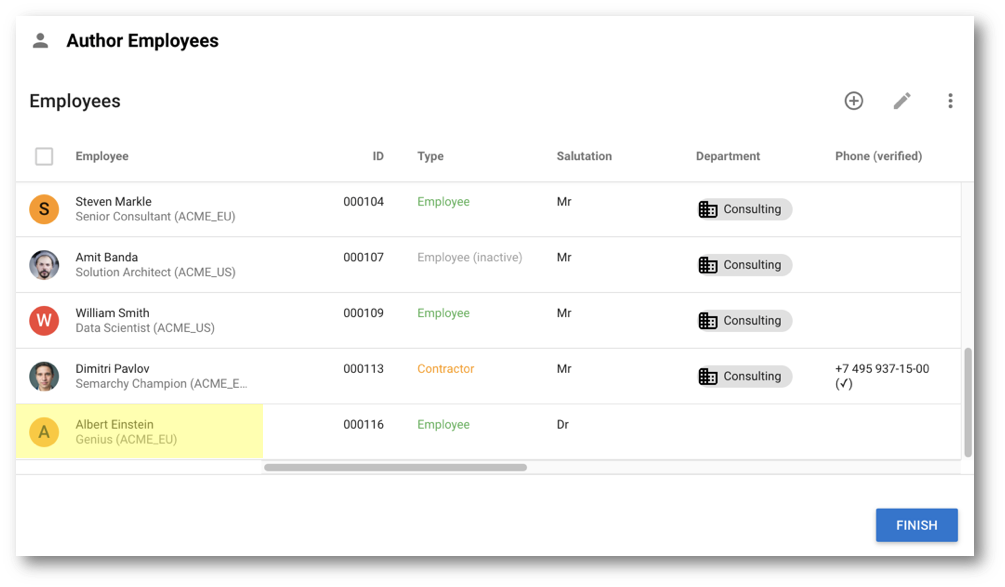Click Steven Markle's green Employee type
Image resolution: width=1005 pixels, height=587 pixels.
(443, 201)
